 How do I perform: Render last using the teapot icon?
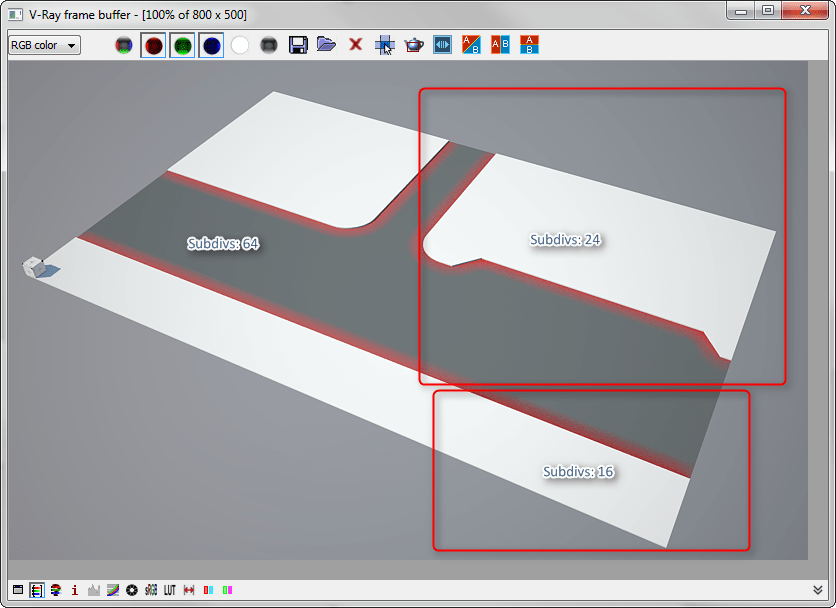click(414, 45)
